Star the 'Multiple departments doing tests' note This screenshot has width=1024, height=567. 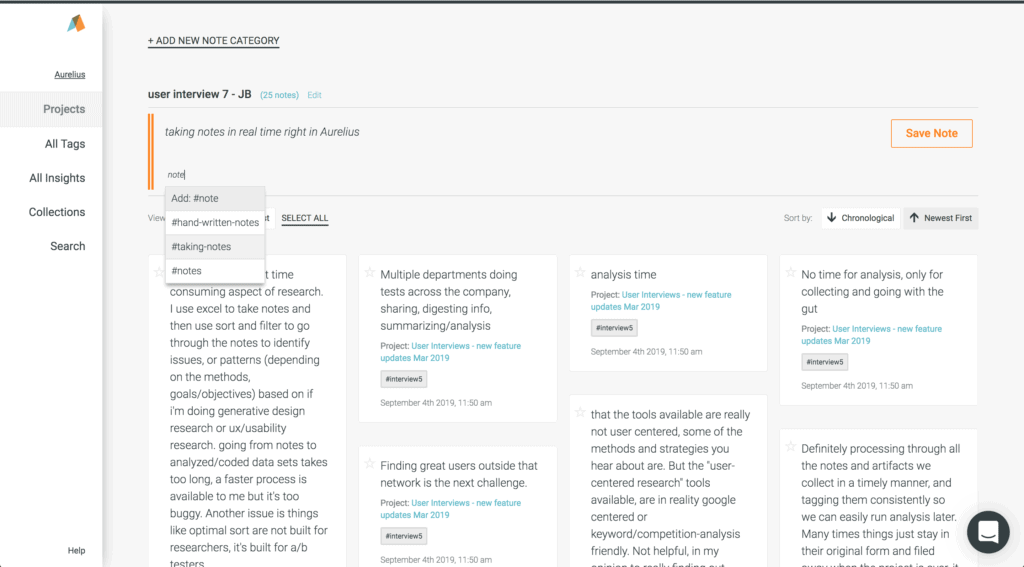[370, 272]
